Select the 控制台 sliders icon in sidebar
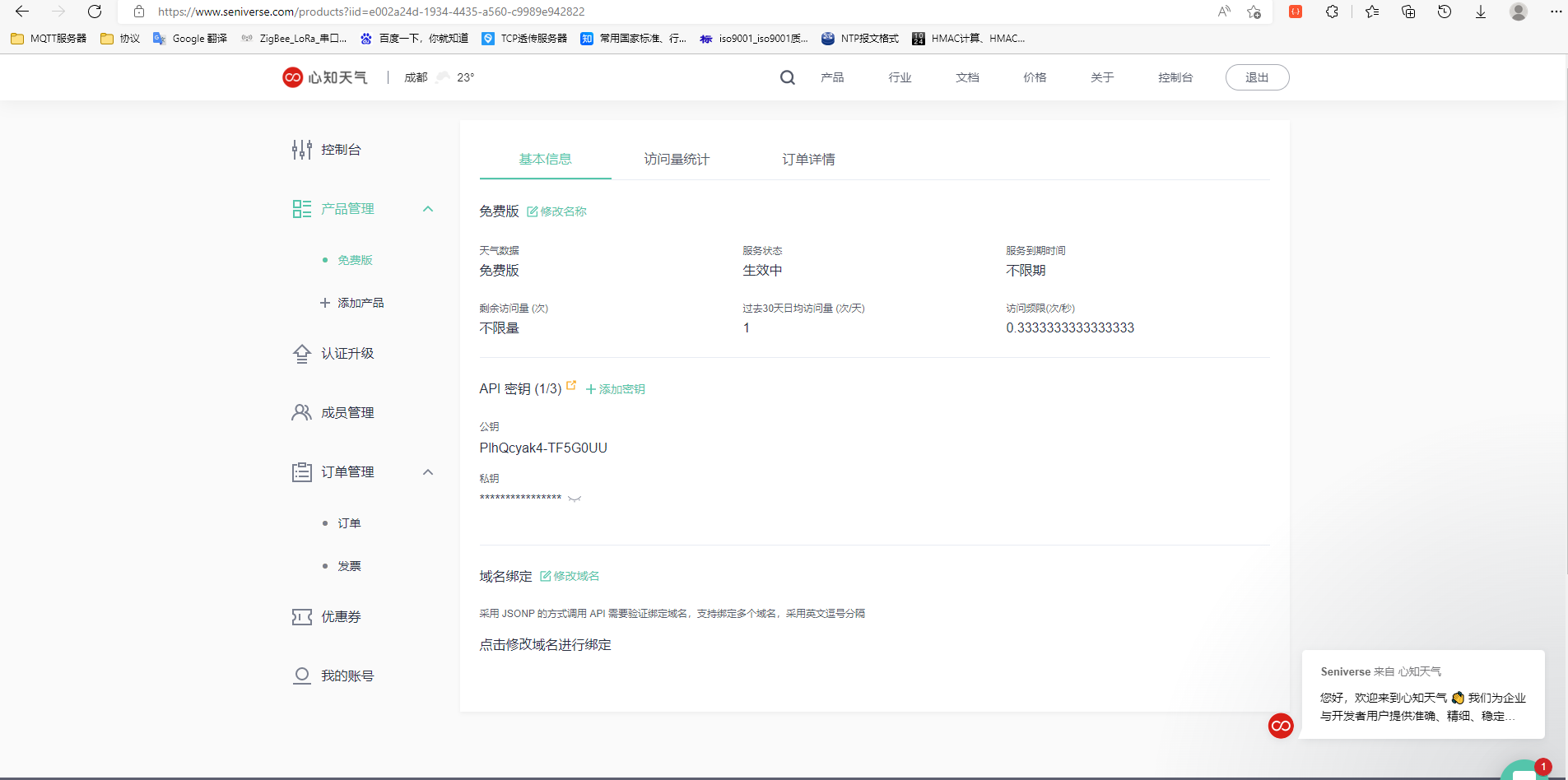The width and height of the screenshot is (1568, 780). coord(301,149)
